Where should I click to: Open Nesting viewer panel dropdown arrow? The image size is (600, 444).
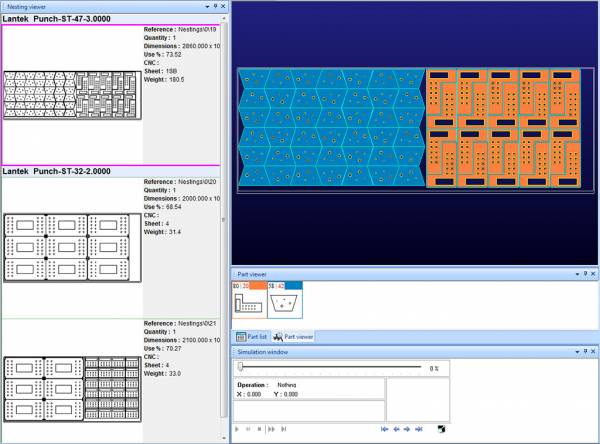click(205, 6)
